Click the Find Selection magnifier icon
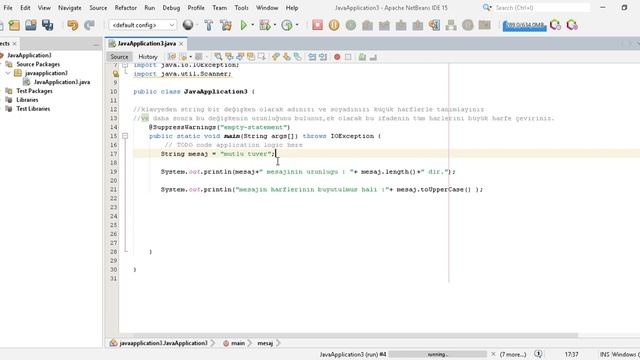640x360 pixels. (218, 57)
